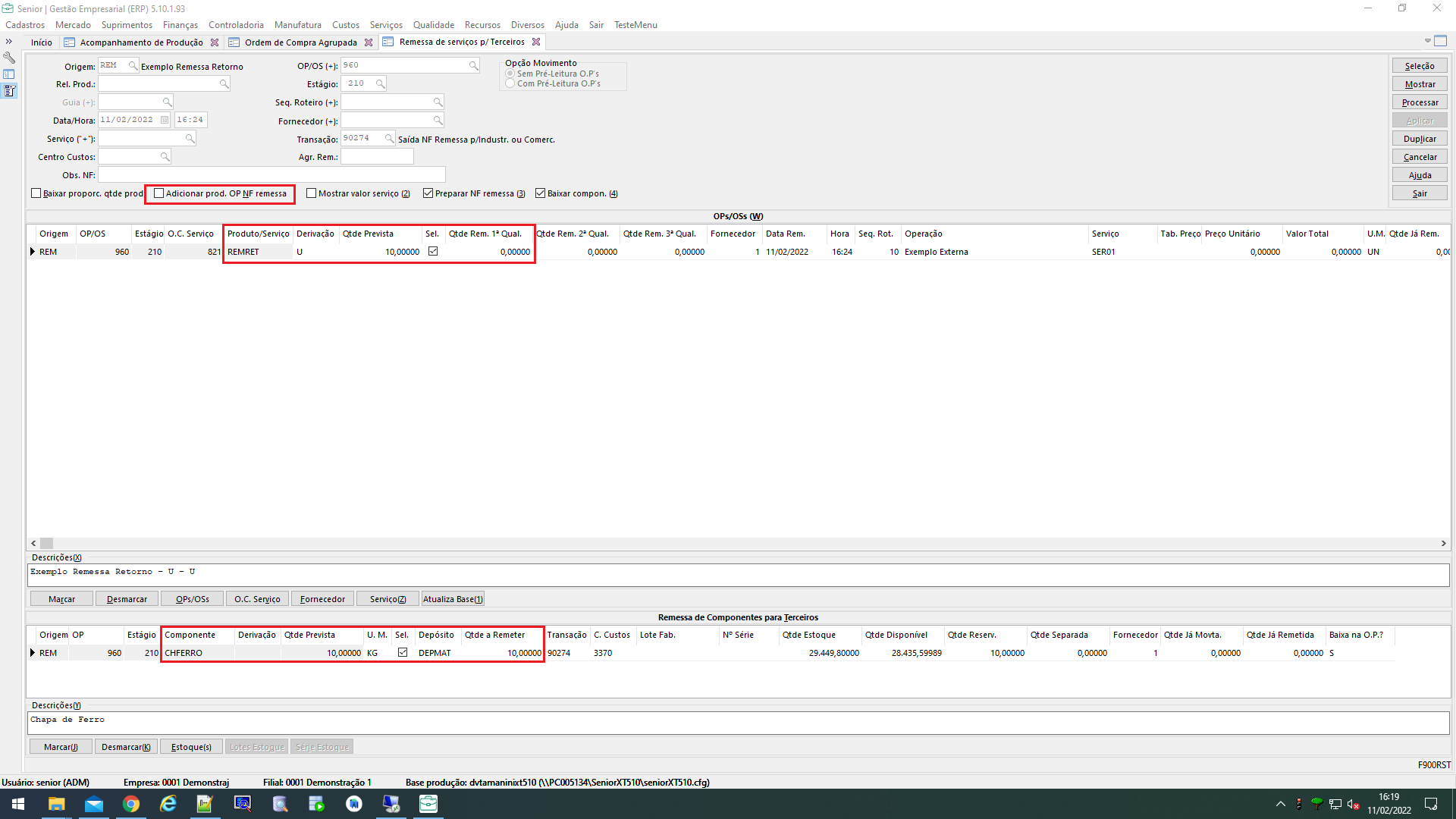This screenshot has width=1456, height=819.
Task: Click the Centro Custos lookup magnifier
Action: tap(165, 156)
